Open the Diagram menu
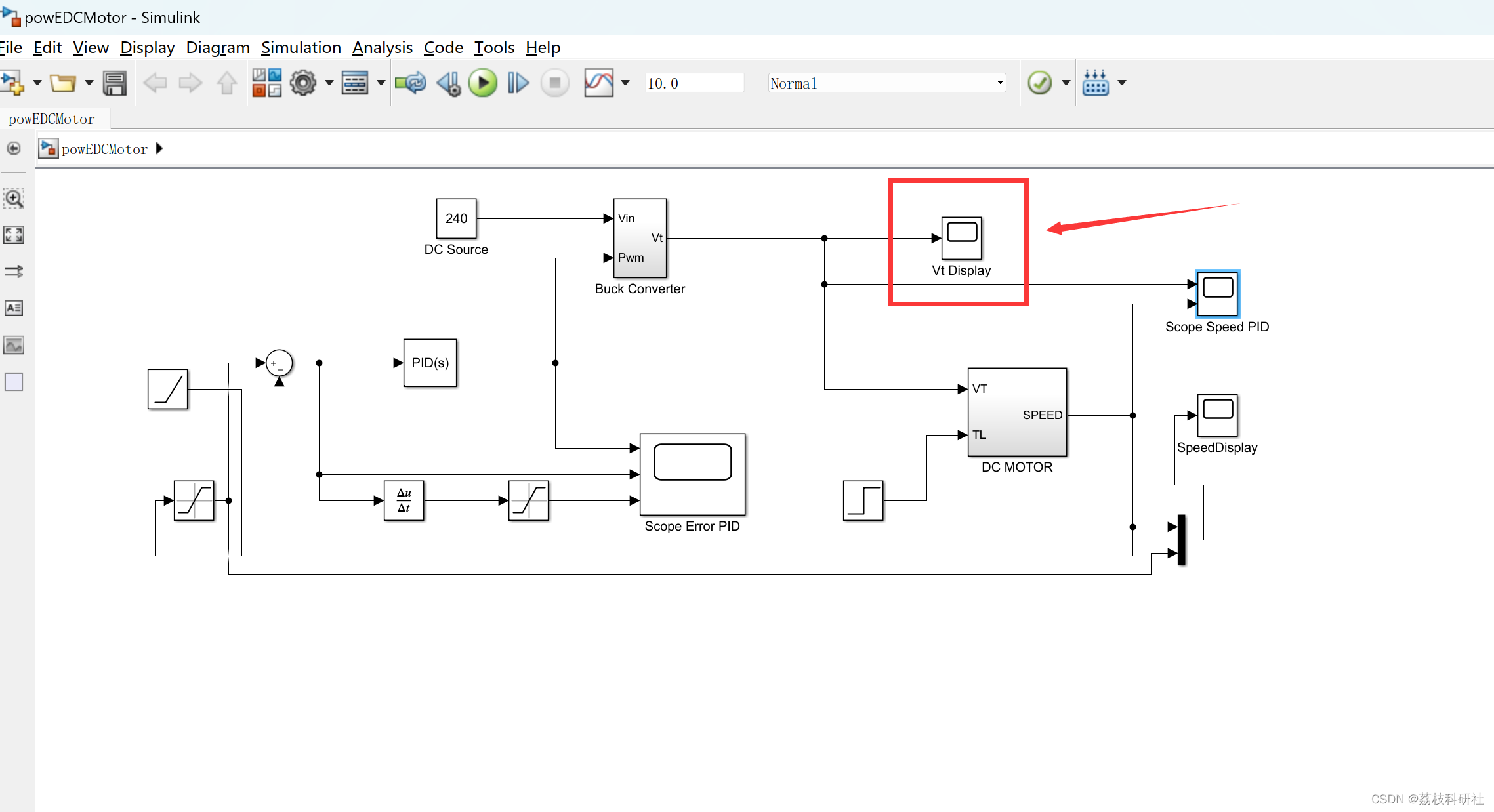 tap(218, 47)
